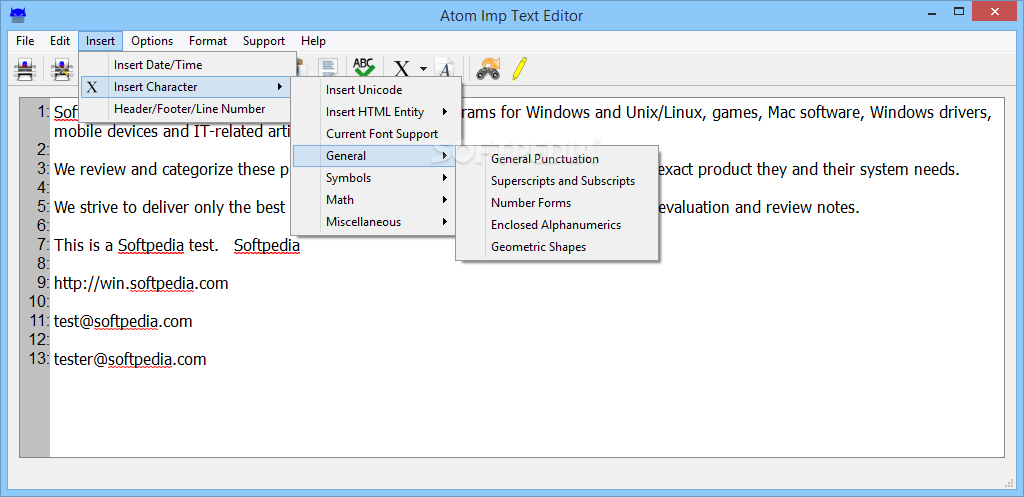
Task: Open the Format menu
Action: (x=208, y=40)
